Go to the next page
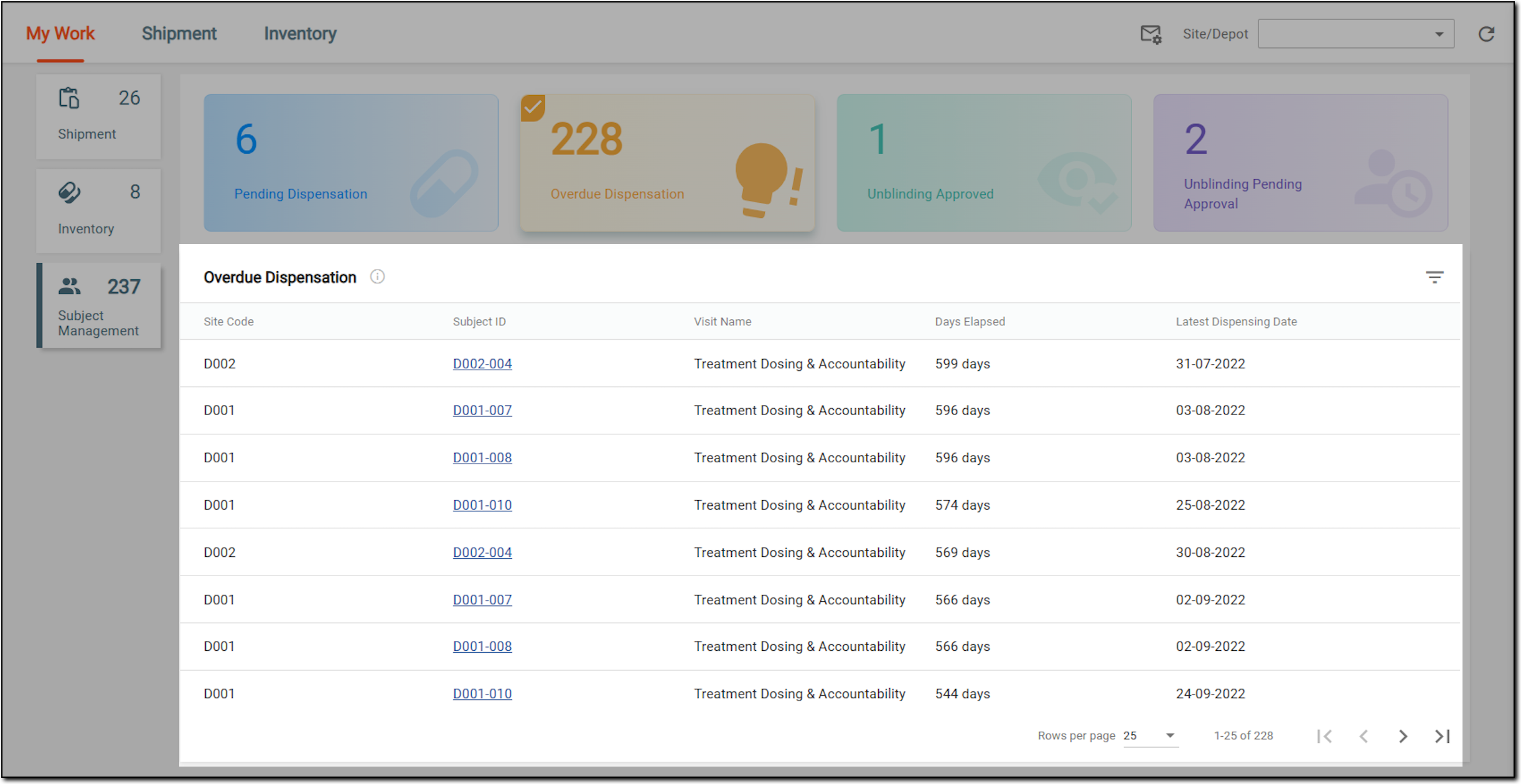The height and width of the screenshot is (784, 1521). (1403, 736)
